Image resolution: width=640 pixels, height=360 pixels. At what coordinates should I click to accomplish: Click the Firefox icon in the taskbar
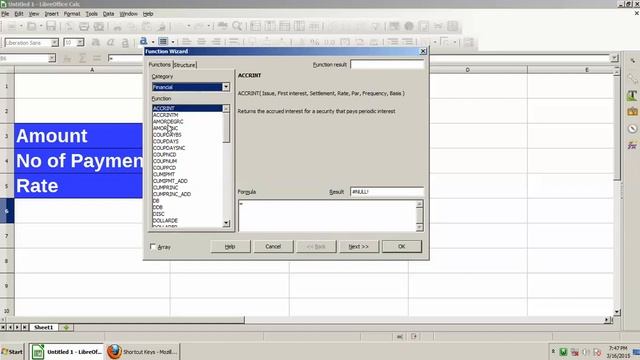point(114,351)
